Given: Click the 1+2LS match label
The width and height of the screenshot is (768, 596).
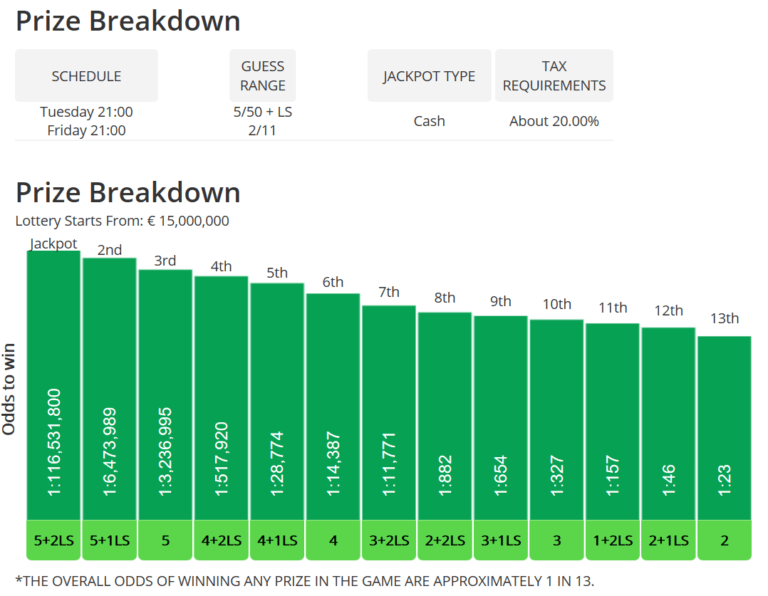Looking at the screenshot, I should (x=612, y=540).
